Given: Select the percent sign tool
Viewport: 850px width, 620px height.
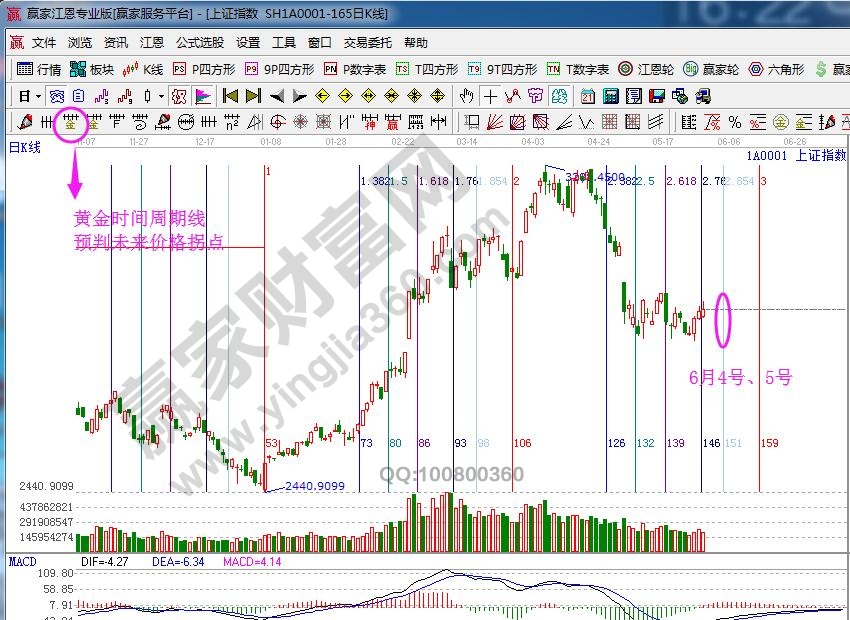Looking at the screenshot, I should [x=735, y=122].
